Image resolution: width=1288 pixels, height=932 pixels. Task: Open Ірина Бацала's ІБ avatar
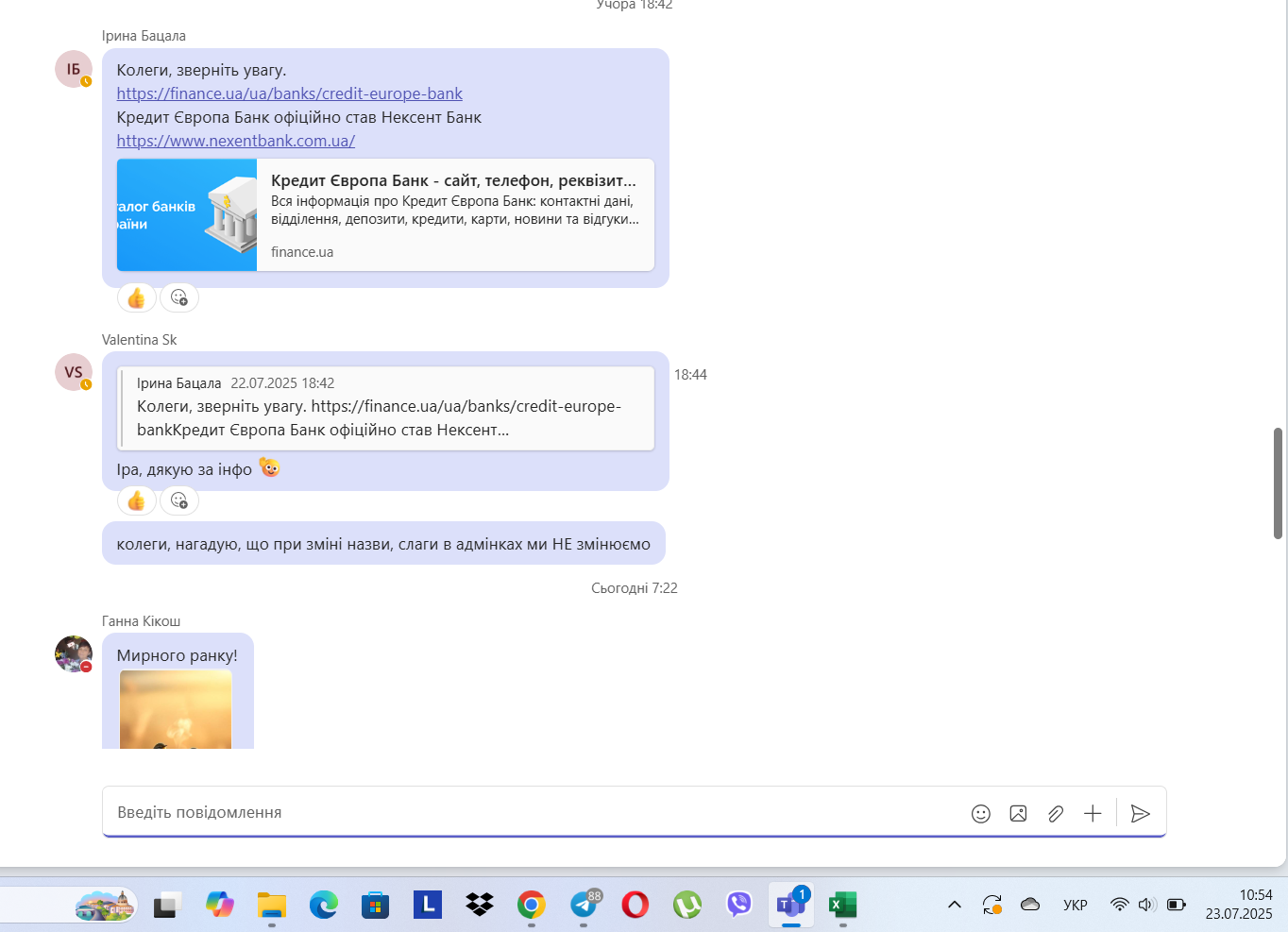[74, 69]
